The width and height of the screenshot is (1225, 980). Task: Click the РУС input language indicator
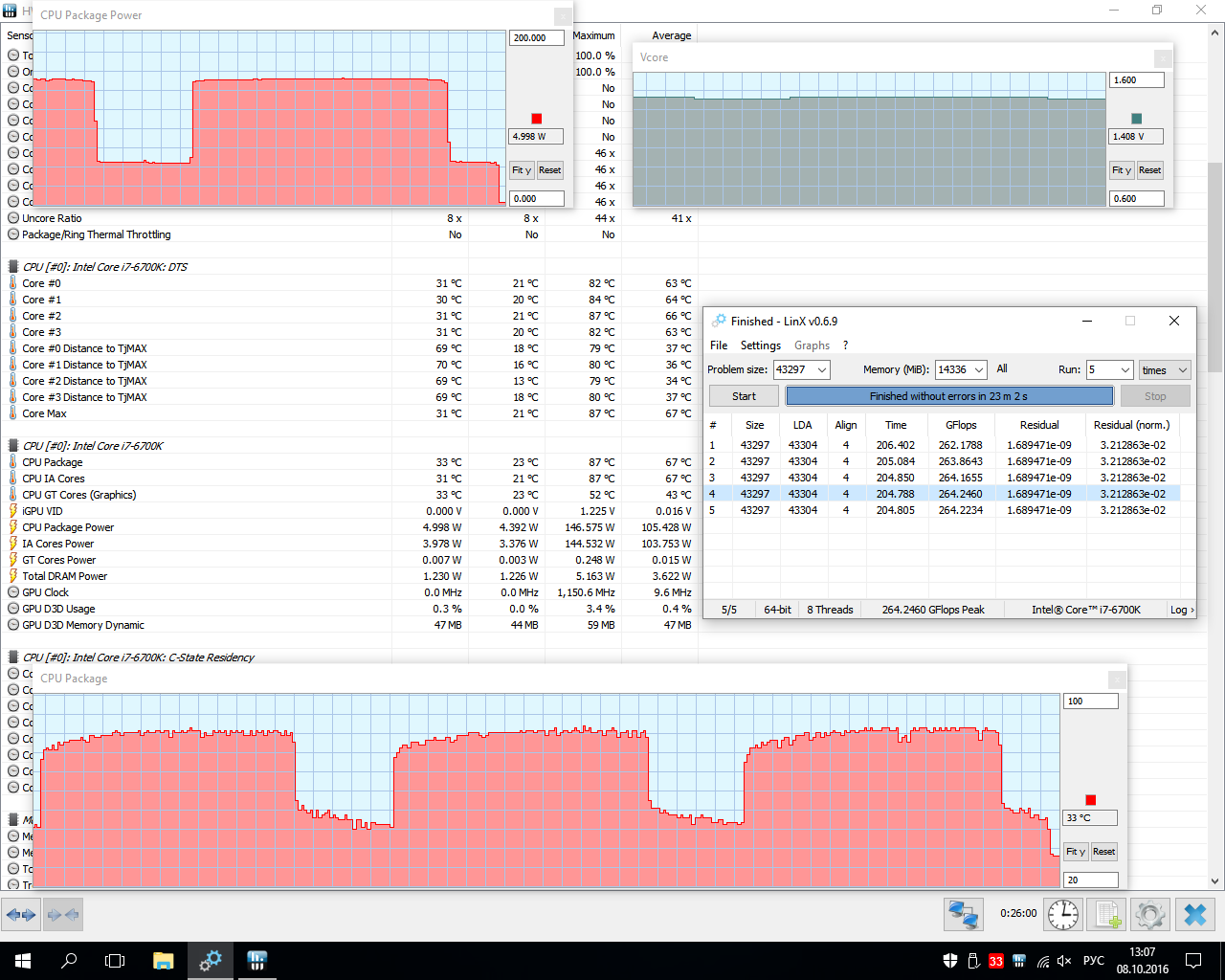[1094, 961]
